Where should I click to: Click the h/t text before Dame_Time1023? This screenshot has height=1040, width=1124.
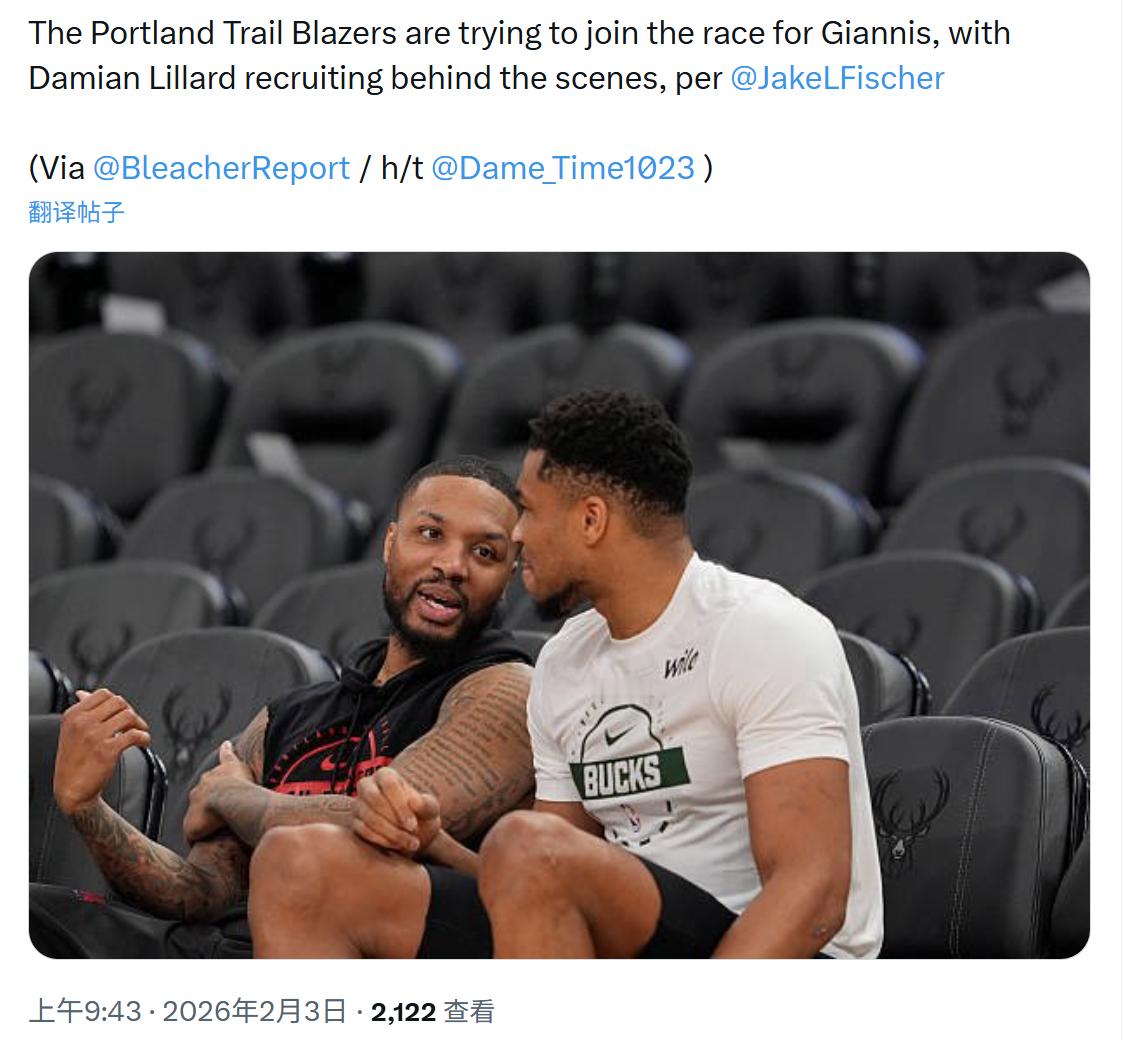[x=402, y=168]
